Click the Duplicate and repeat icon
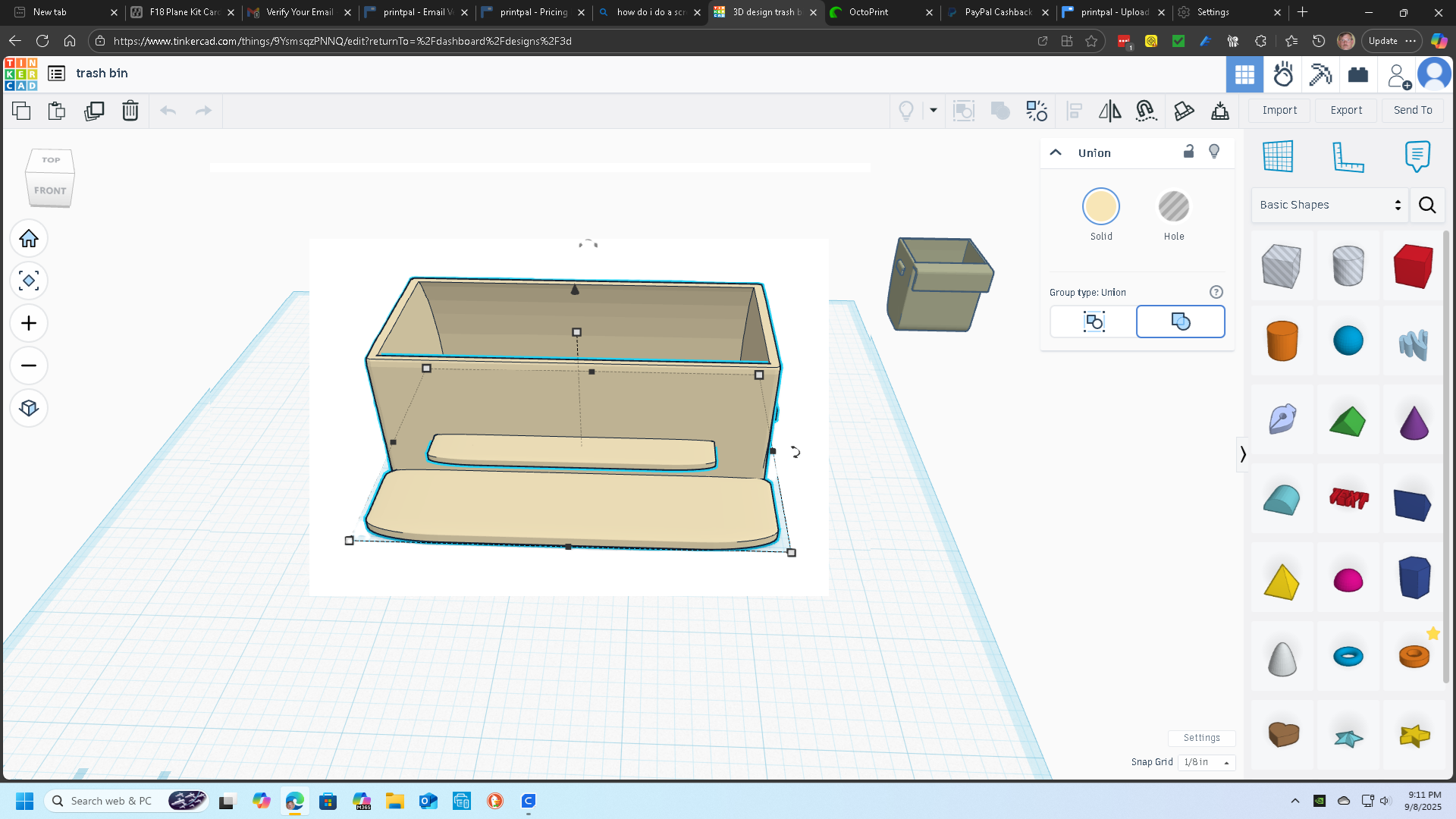1456x819 pixels. click(x=94, y=111)
